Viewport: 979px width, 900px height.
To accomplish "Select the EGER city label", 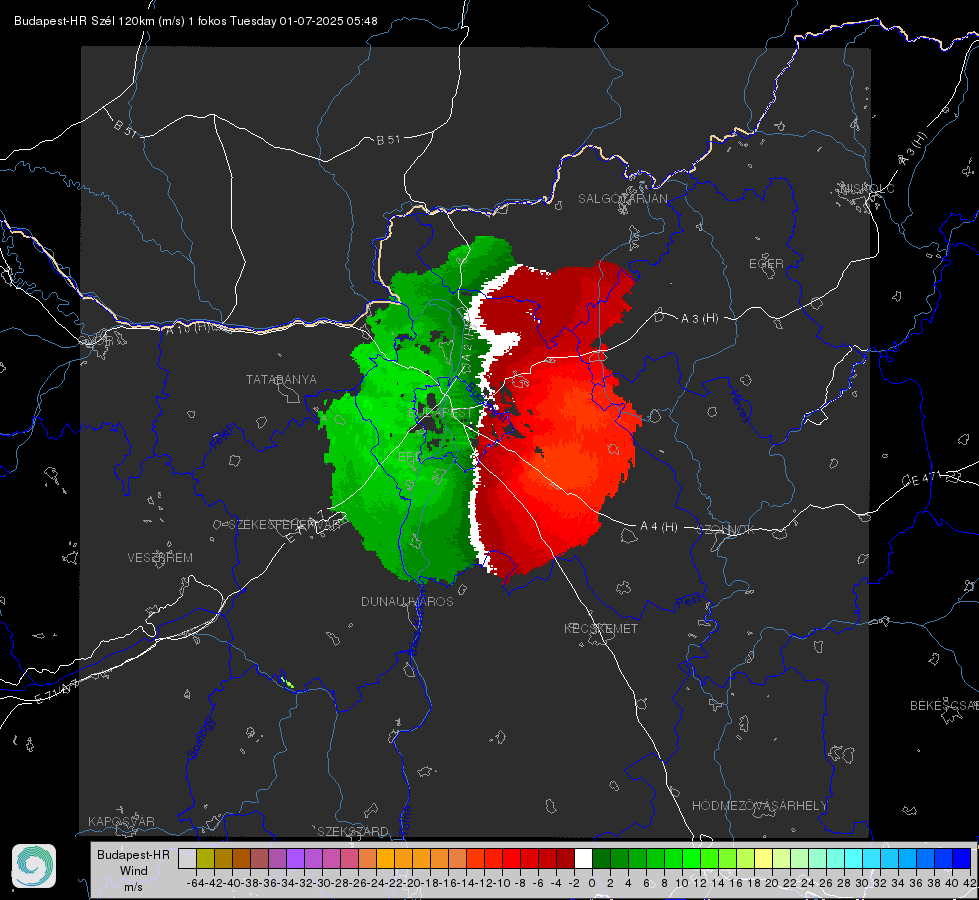I will pyautogui.click(x=766, y=264).
